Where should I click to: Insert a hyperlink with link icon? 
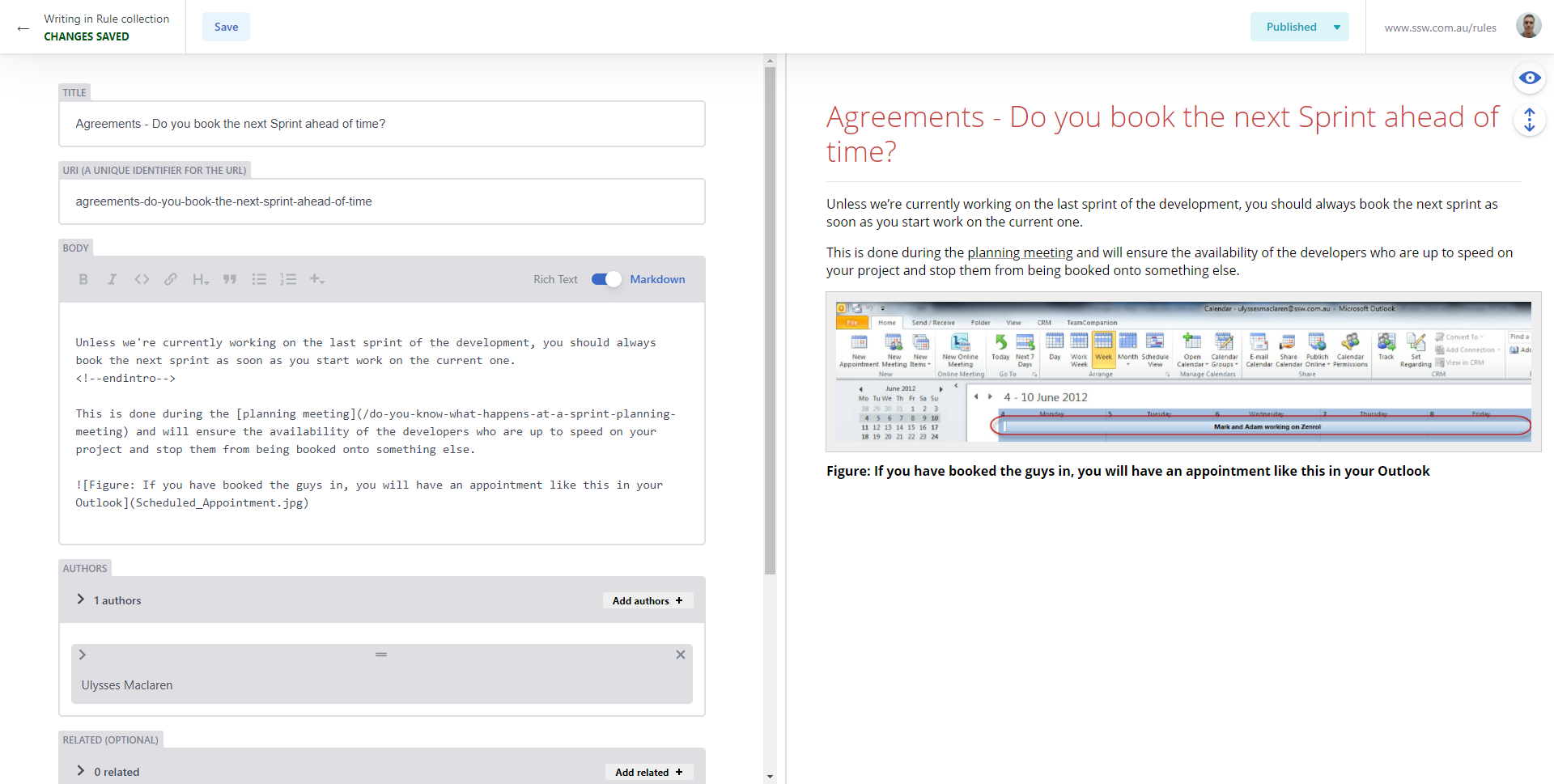(x=171, y=279)
